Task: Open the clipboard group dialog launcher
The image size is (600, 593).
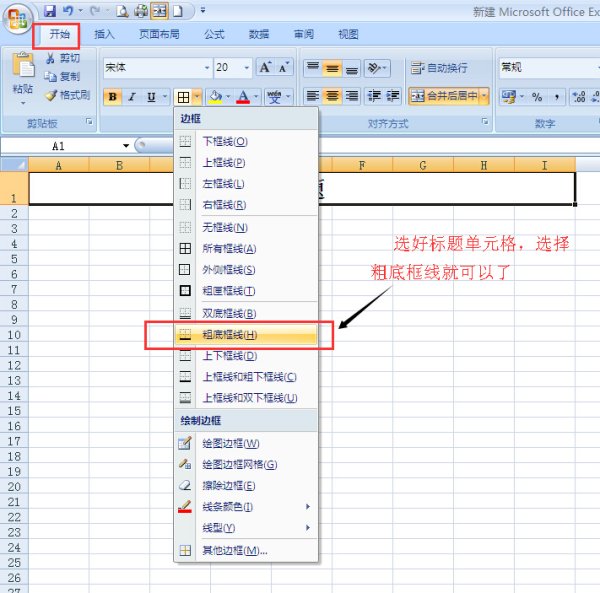Action: point(89,122)
